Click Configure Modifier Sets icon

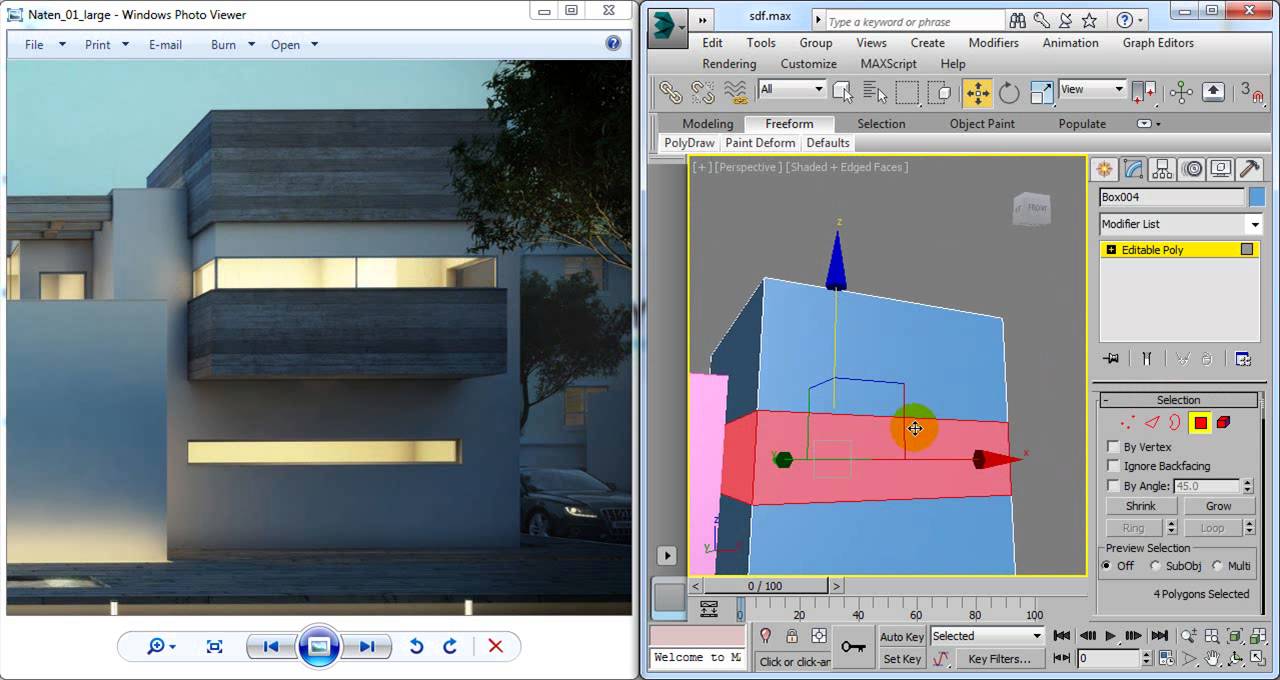click(x=1243, y=359)
